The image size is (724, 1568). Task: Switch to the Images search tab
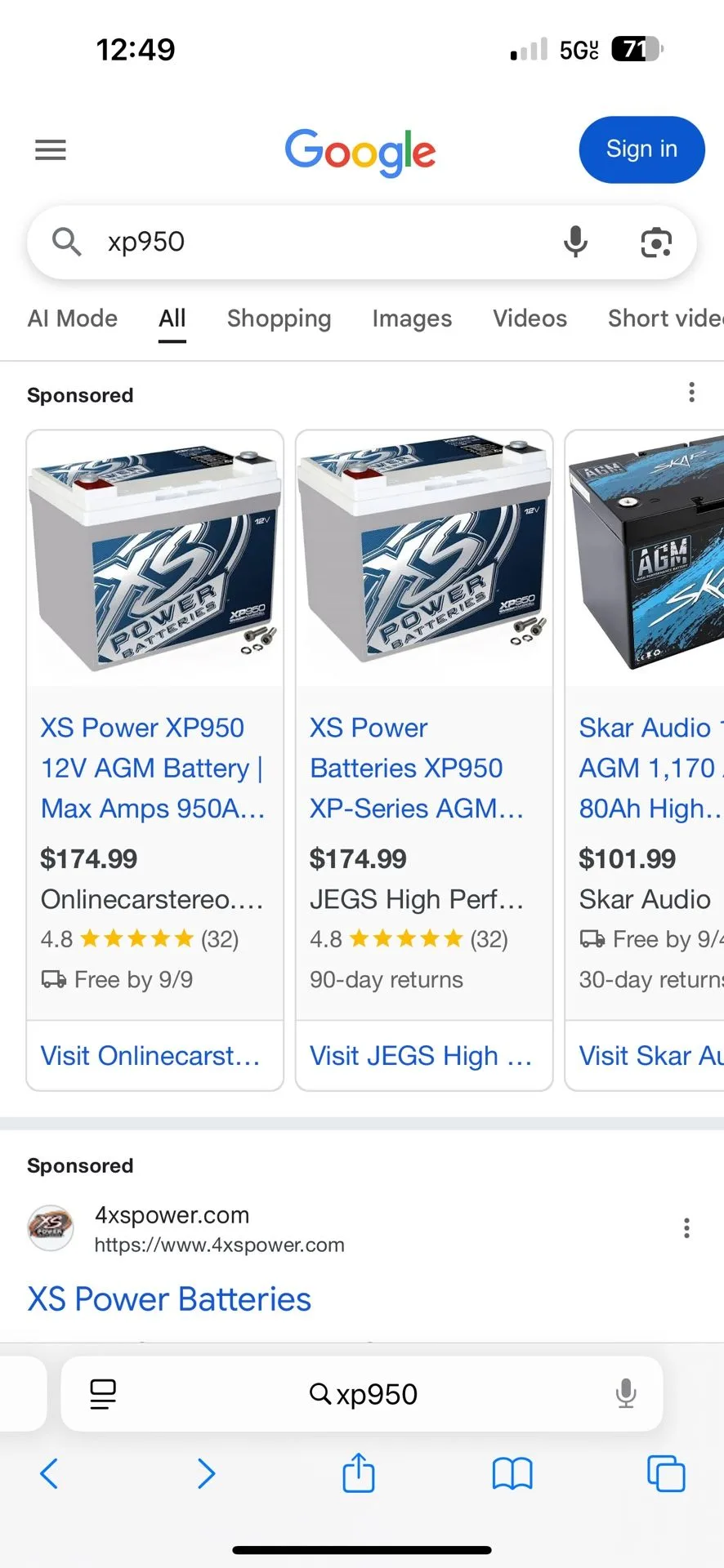click(412, 318)
